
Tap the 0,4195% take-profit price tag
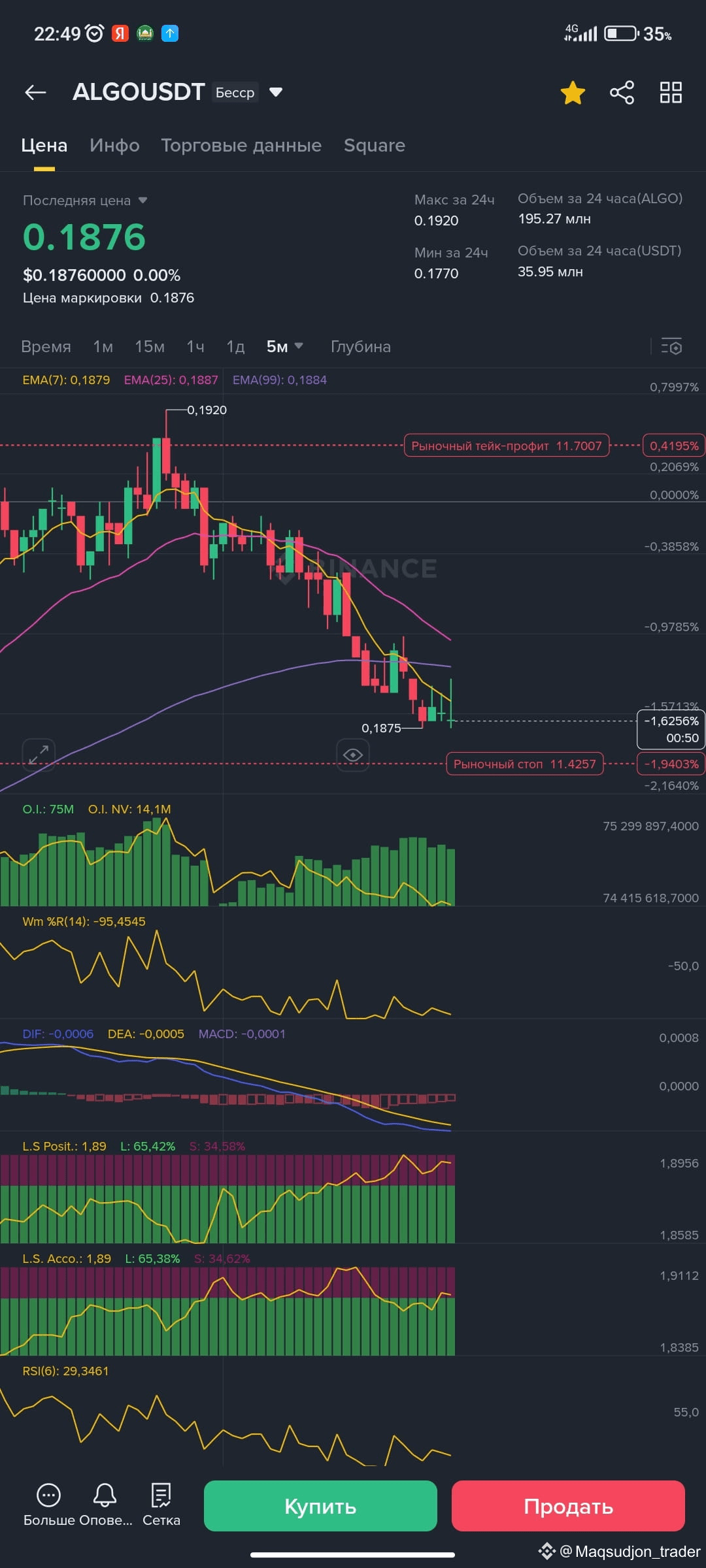click(674, 446)
